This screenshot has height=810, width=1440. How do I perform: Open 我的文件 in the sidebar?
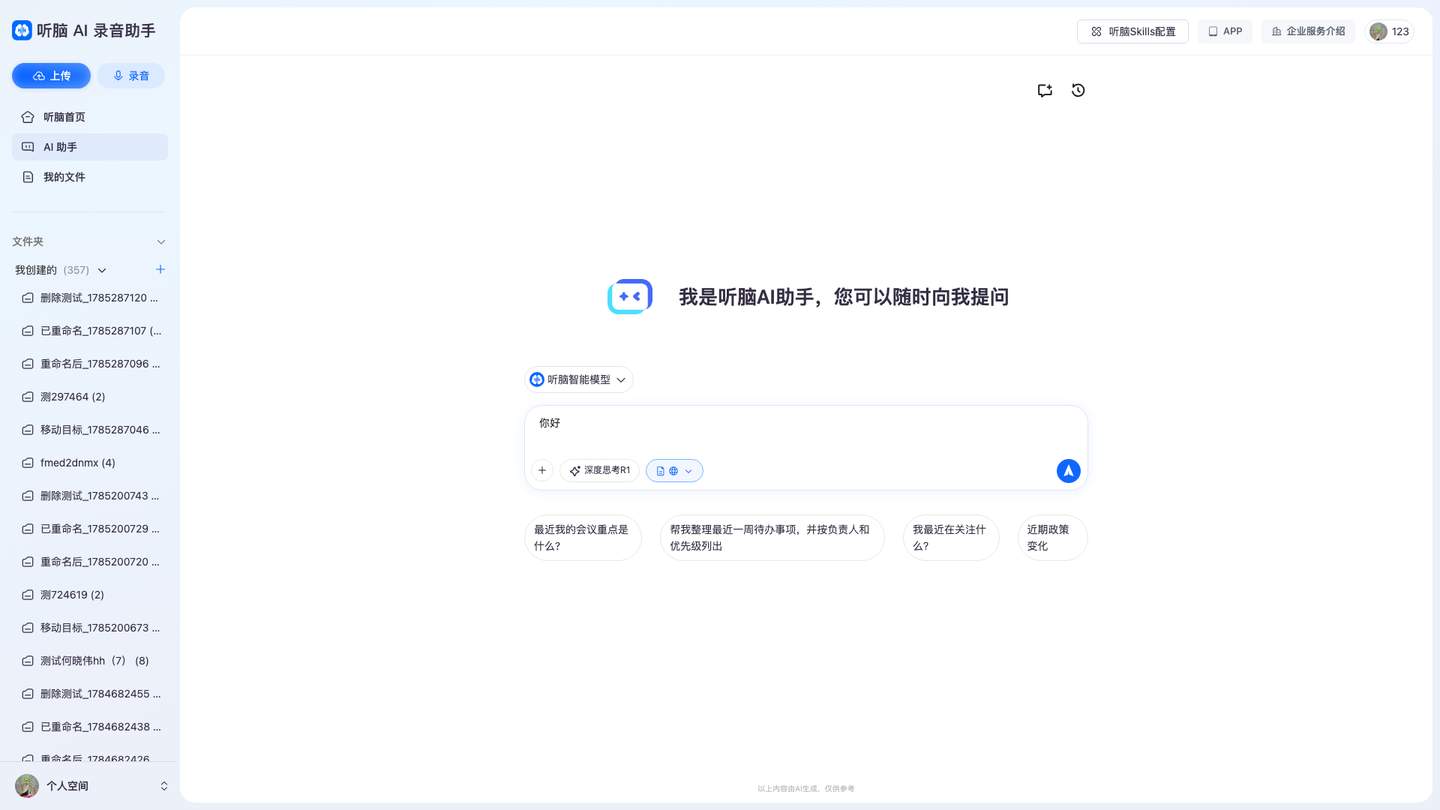(90, 177)
